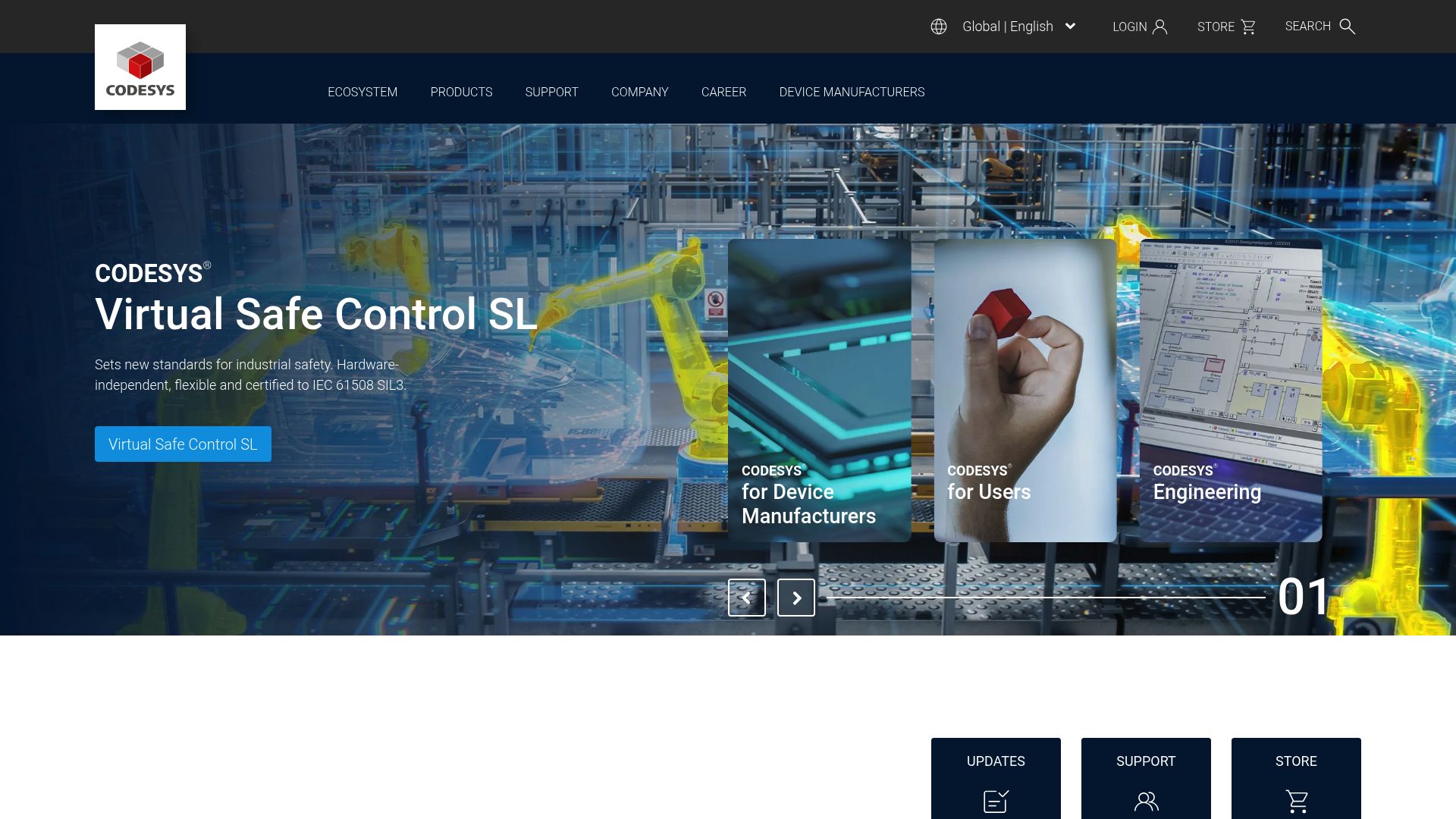The height and width of the screenshot is (819, 1456).
Task: Click the globe language icon
Action: pos(939,27)
